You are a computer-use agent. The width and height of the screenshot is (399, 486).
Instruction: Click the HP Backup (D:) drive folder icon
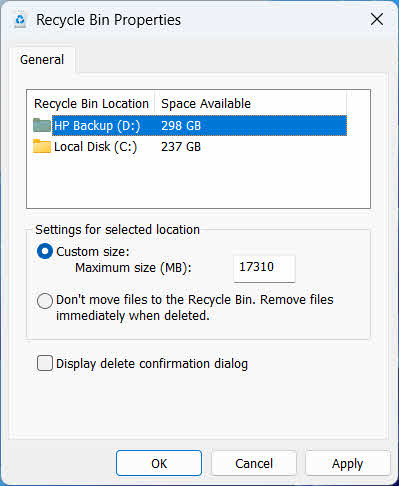(x=42, y=126)
